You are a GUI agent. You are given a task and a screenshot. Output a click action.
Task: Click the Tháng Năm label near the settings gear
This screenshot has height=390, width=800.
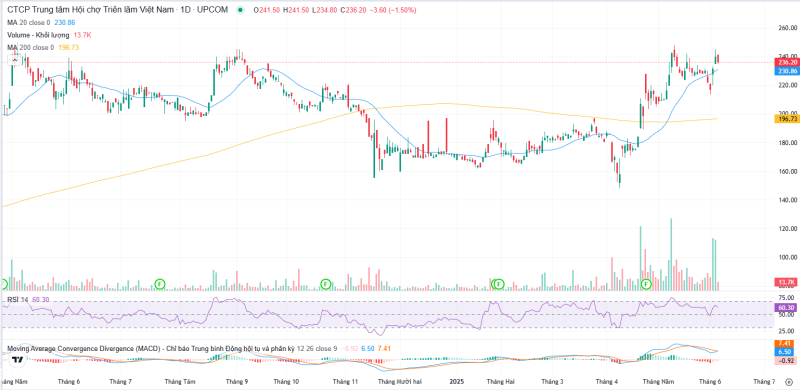tap(659, 381)
